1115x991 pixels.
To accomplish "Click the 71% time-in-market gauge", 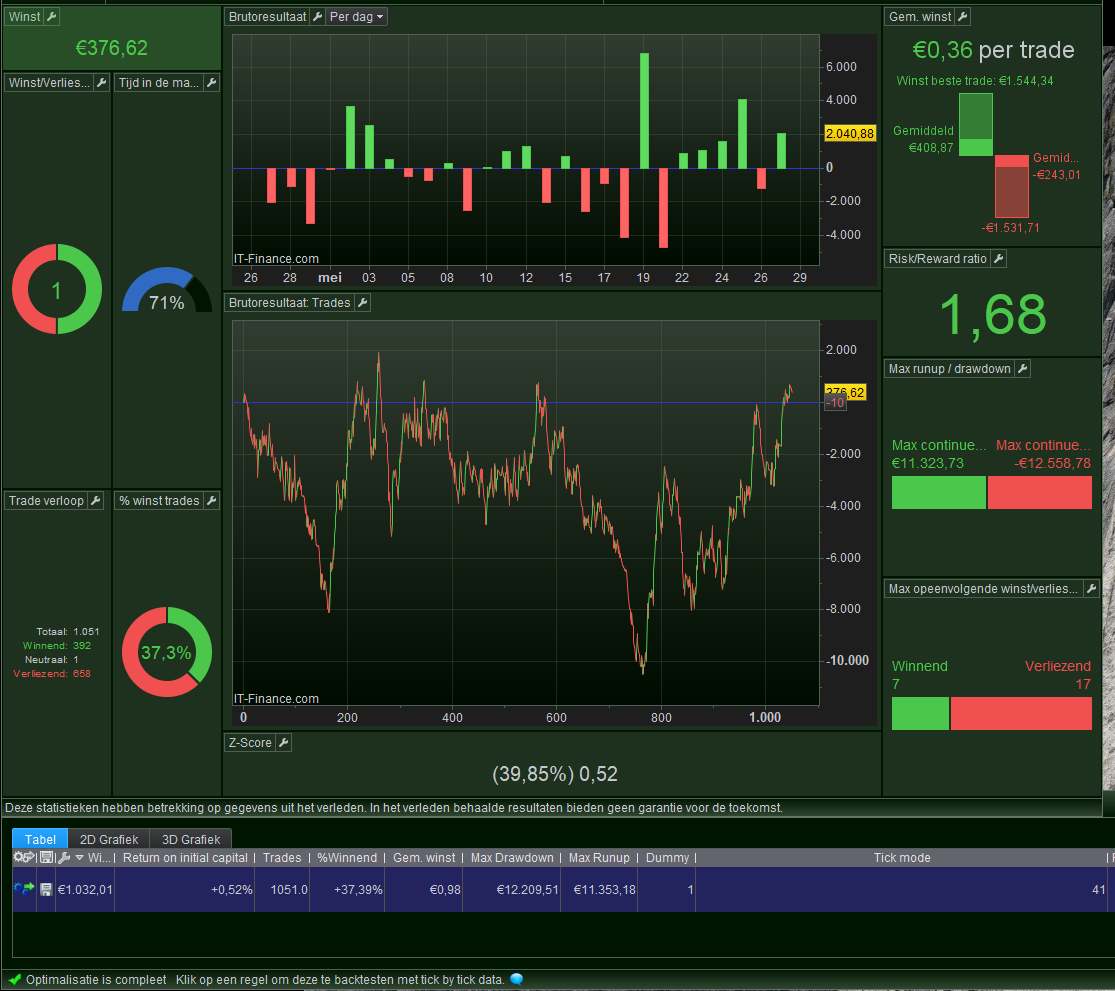I will click(167, 291).
